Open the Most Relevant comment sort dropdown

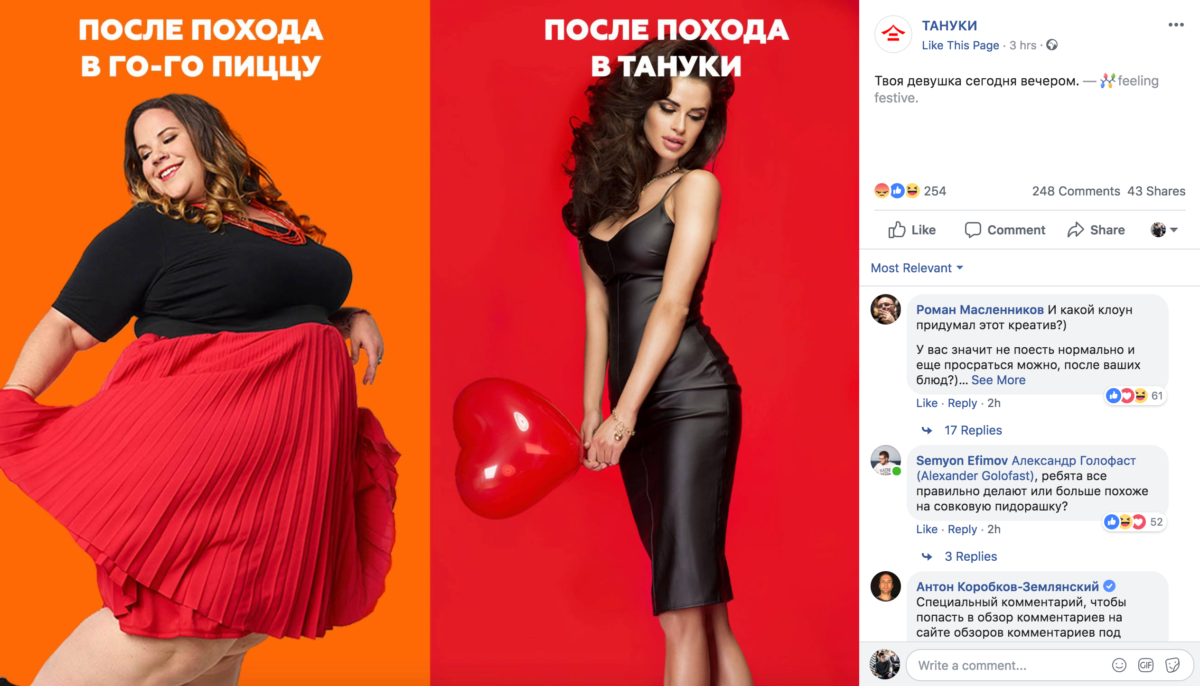917,268
